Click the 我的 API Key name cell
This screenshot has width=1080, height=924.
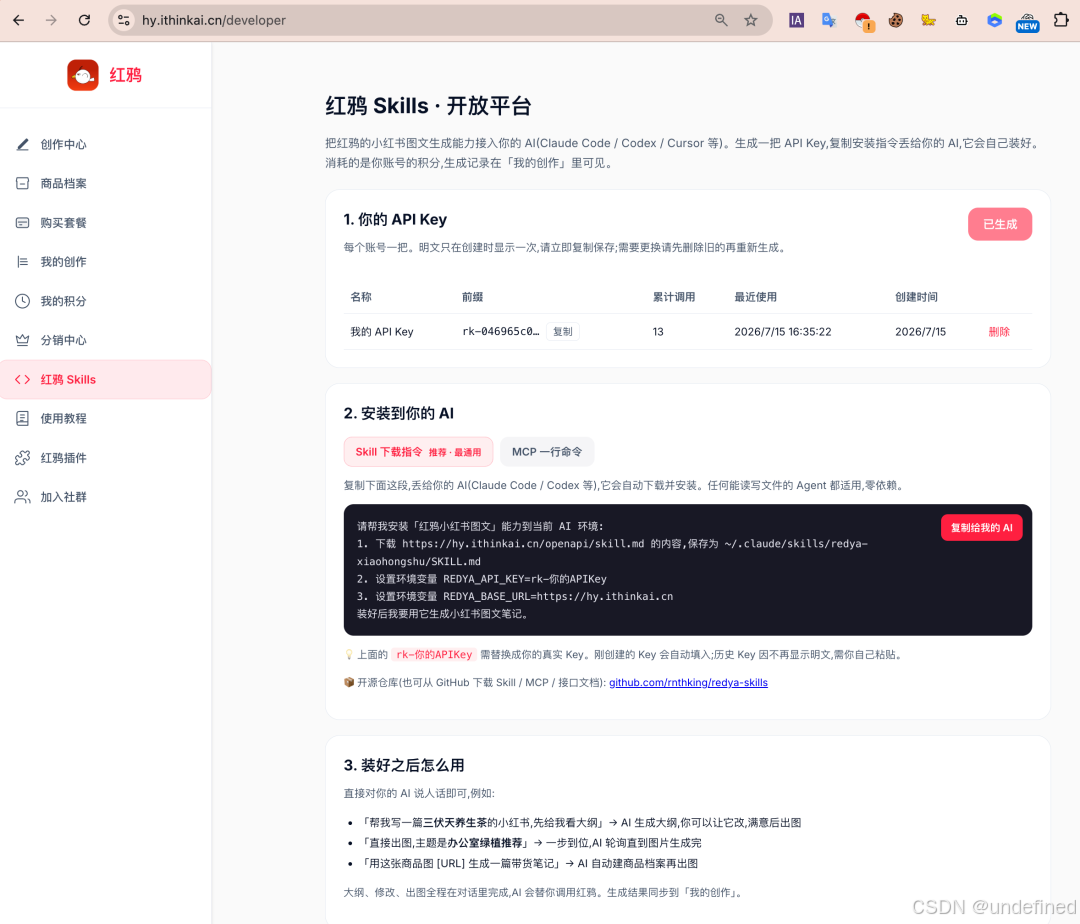(382, 331)
